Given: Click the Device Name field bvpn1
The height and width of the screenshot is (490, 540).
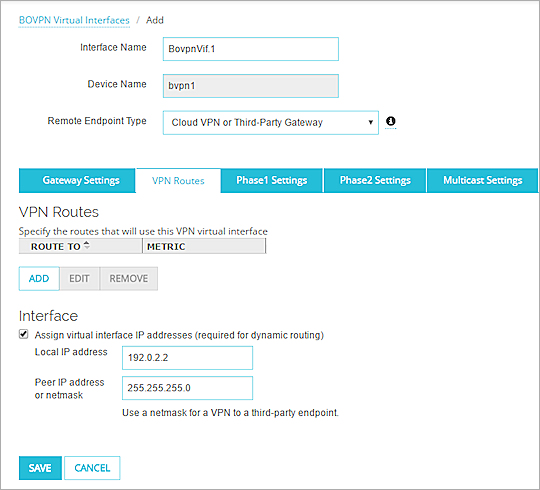Looking at the screenshot, I should (x=251, y=86).
